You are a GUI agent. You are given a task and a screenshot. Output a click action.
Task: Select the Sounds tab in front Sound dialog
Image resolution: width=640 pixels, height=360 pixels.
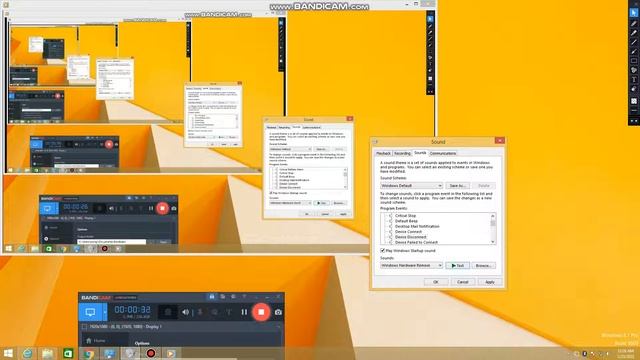420,153
